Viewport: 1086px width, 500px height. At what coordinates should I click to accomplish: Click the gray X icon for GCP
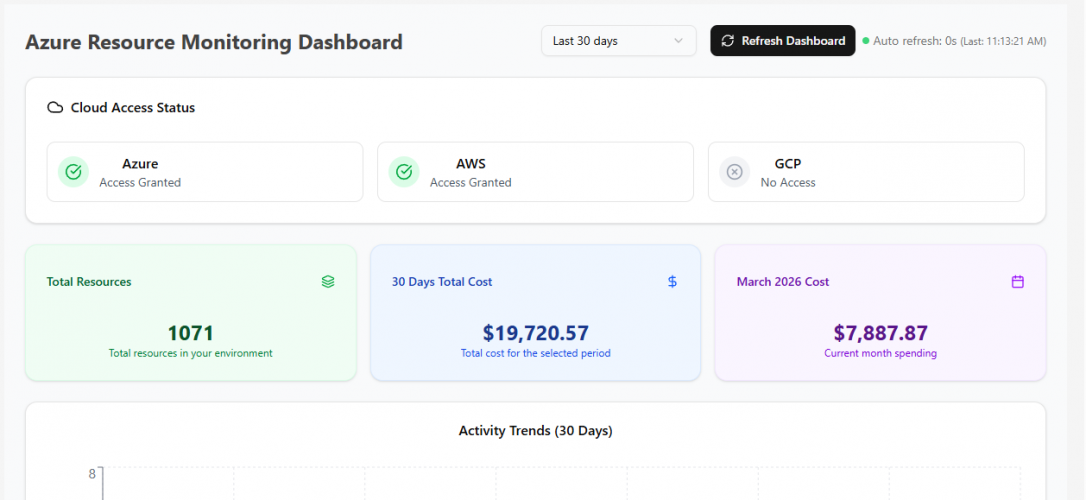[734, 172]
